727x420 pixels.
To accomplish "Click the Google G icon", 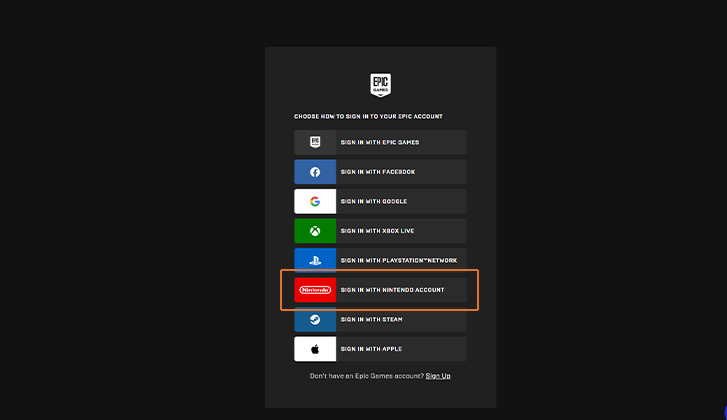I will (x=315, y=201).
